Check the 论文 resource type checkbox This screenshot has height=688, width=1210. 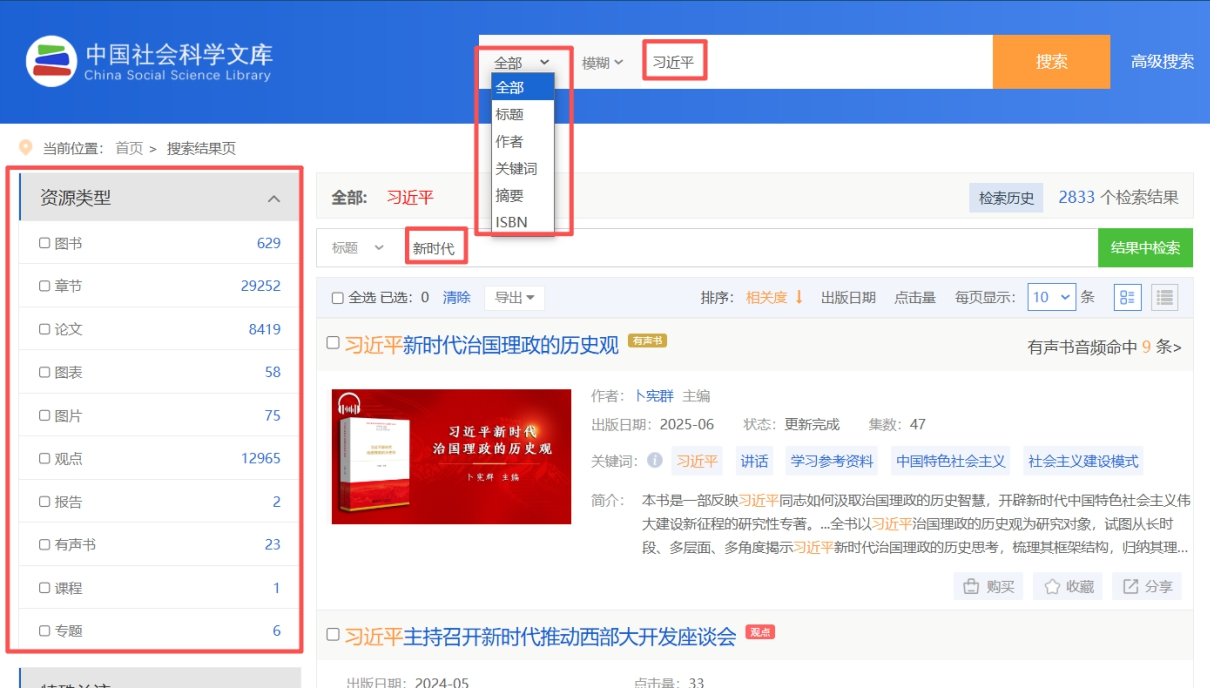point(44,329)
